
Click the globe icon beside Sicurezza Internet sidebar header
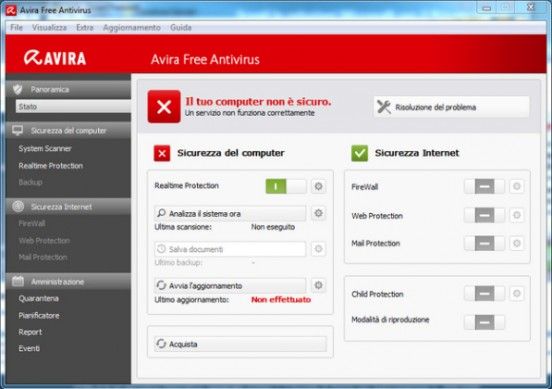point(18,207)
